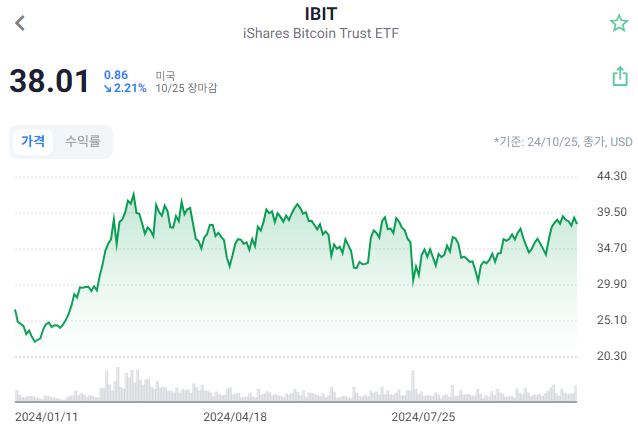Switch to the 수익률 tab
This screenshot has height=435, width=638.
[83, 142]
